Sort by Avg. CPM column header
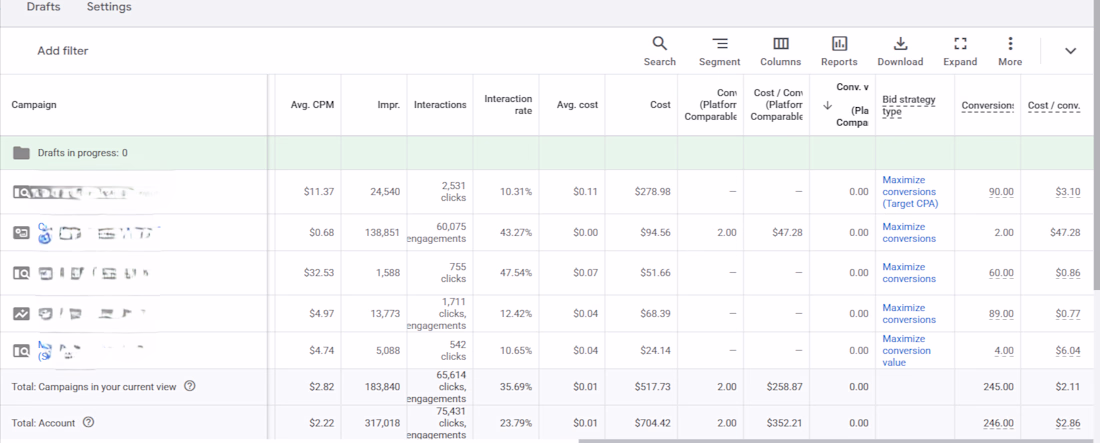The width and height of the screenshot is (1100, 443). tap(312, 105)
